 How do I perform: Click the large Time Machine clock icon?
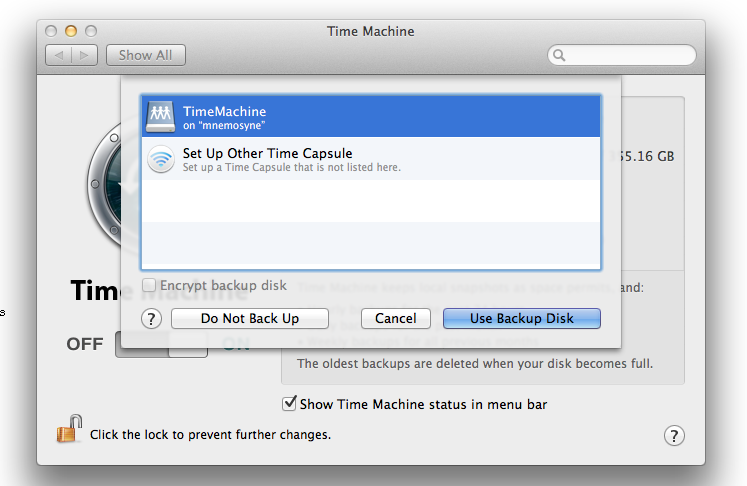(x=104, y=184)
